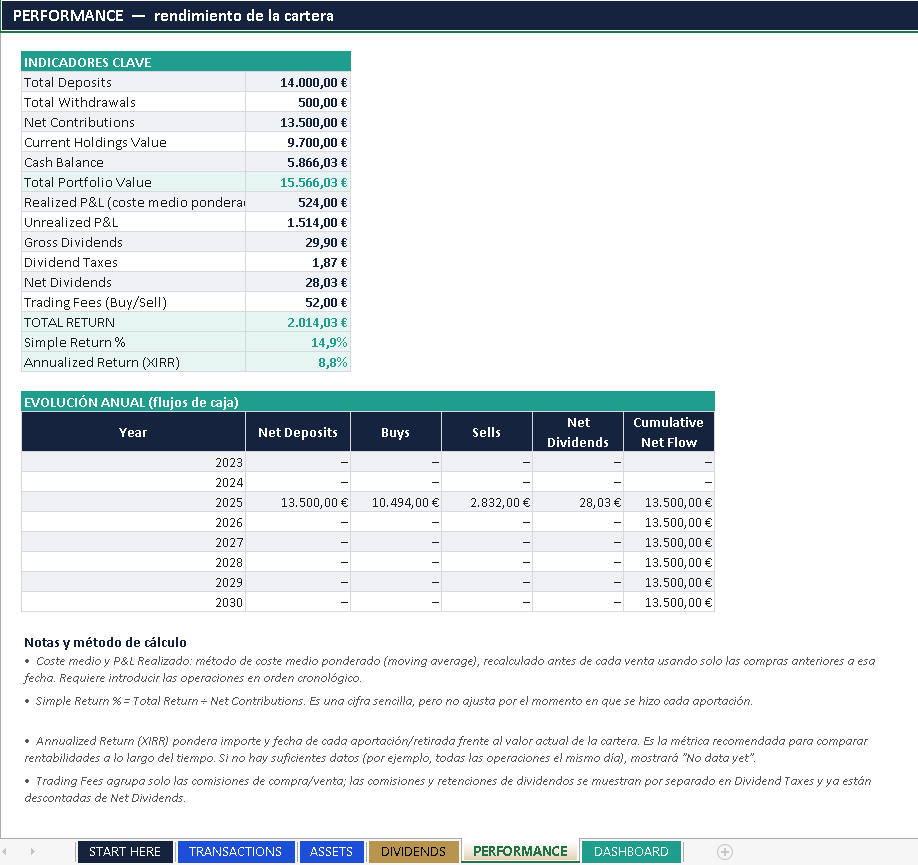Click the year 2027 cell
918x865 pixels.
coord(133,542)
